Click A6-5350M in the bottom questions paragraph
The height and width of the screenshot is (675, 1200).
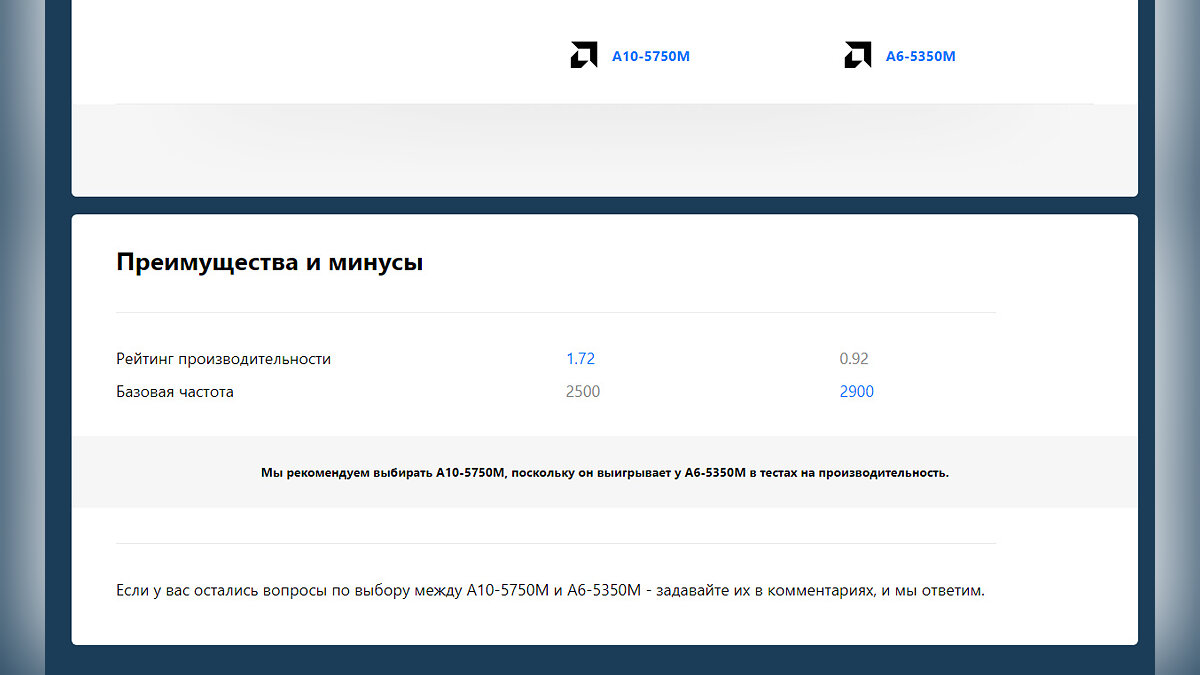[603, 591]
